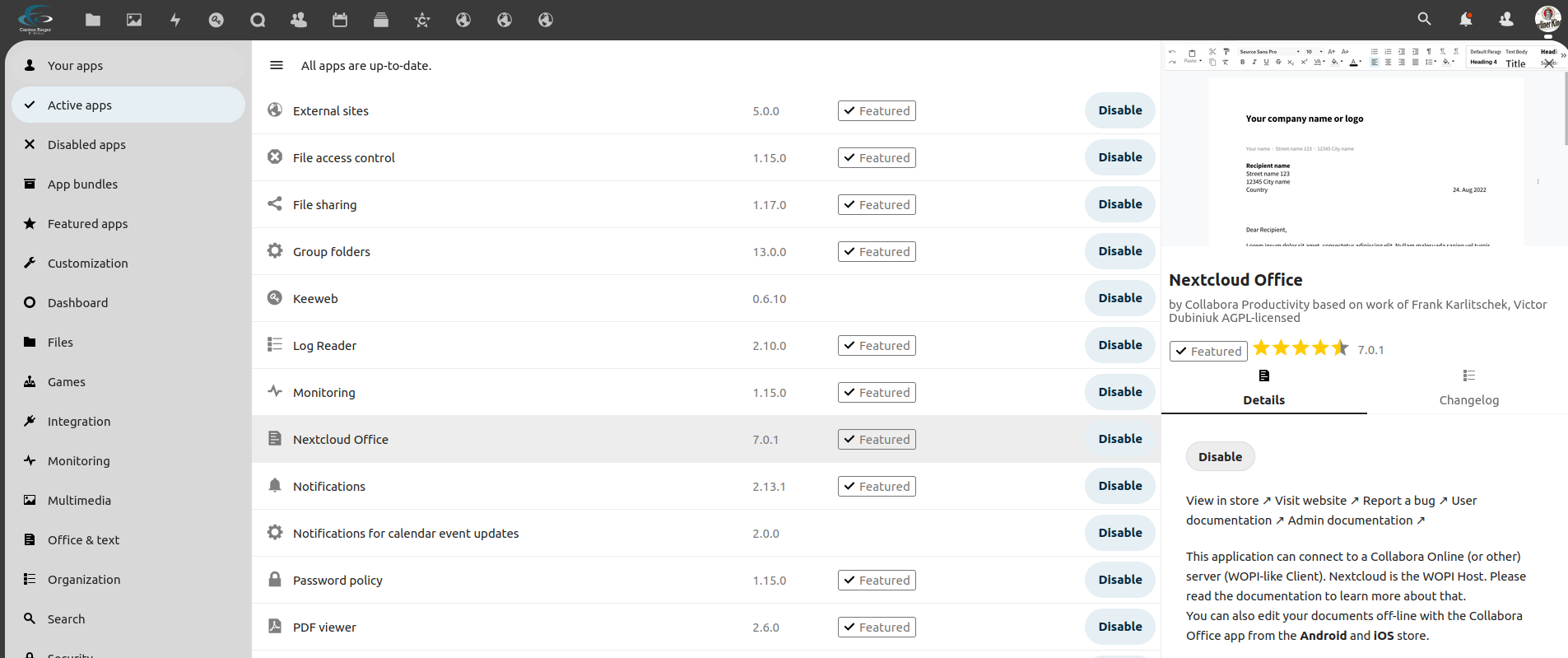
Task: Open App bundles section
Action: click(128, 184)
